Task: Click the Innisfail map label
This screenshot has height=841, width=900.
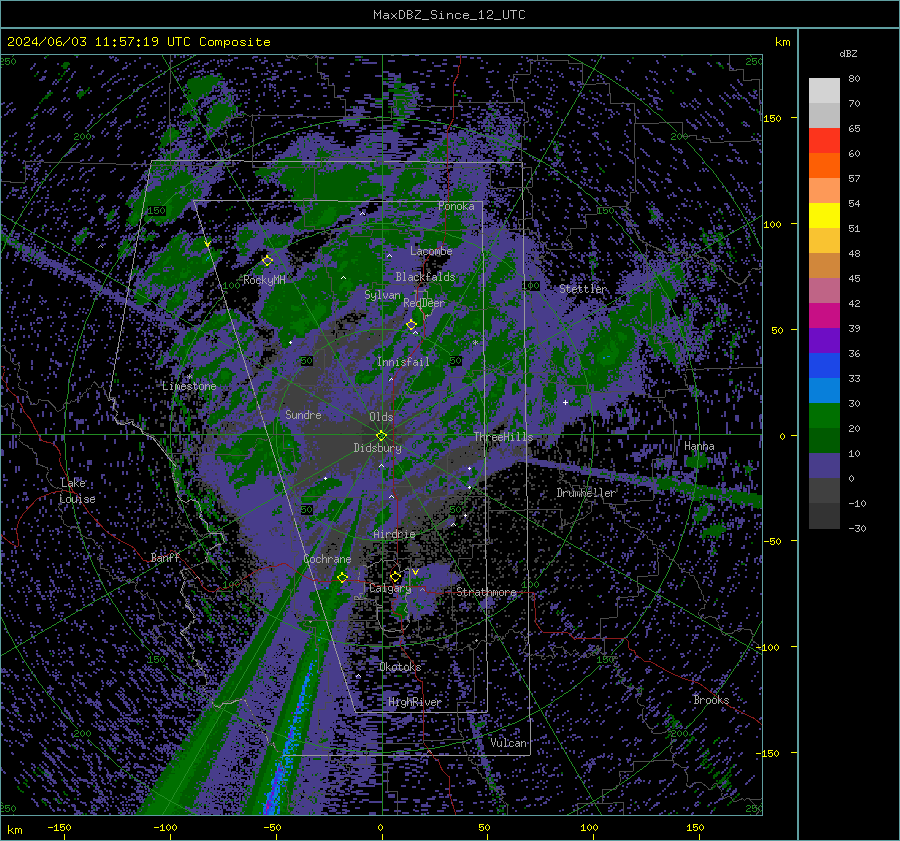Action: point(403,362)
